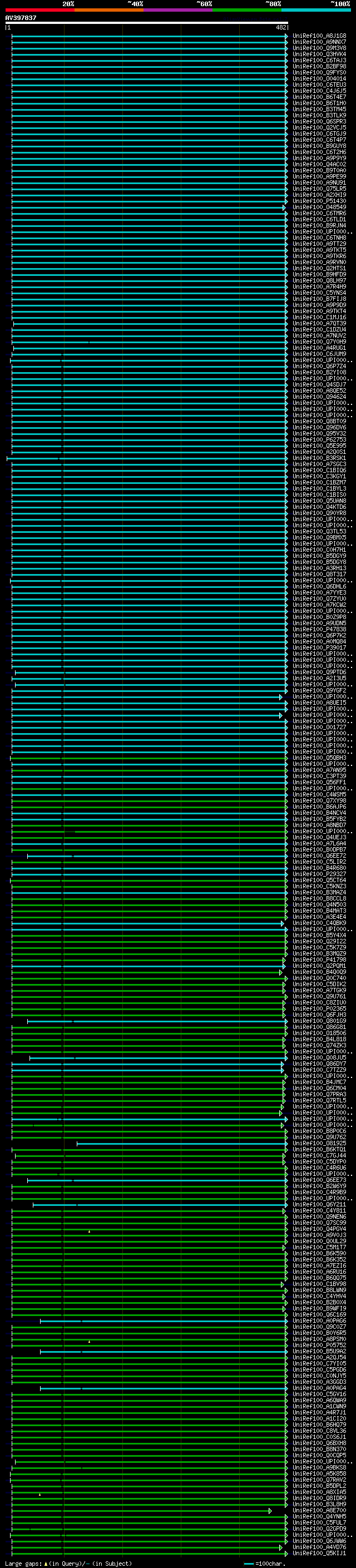The image size is (356, 1568).
Task: Select the UniRef100_A6QWA9 label
Action: point(319,1401)
